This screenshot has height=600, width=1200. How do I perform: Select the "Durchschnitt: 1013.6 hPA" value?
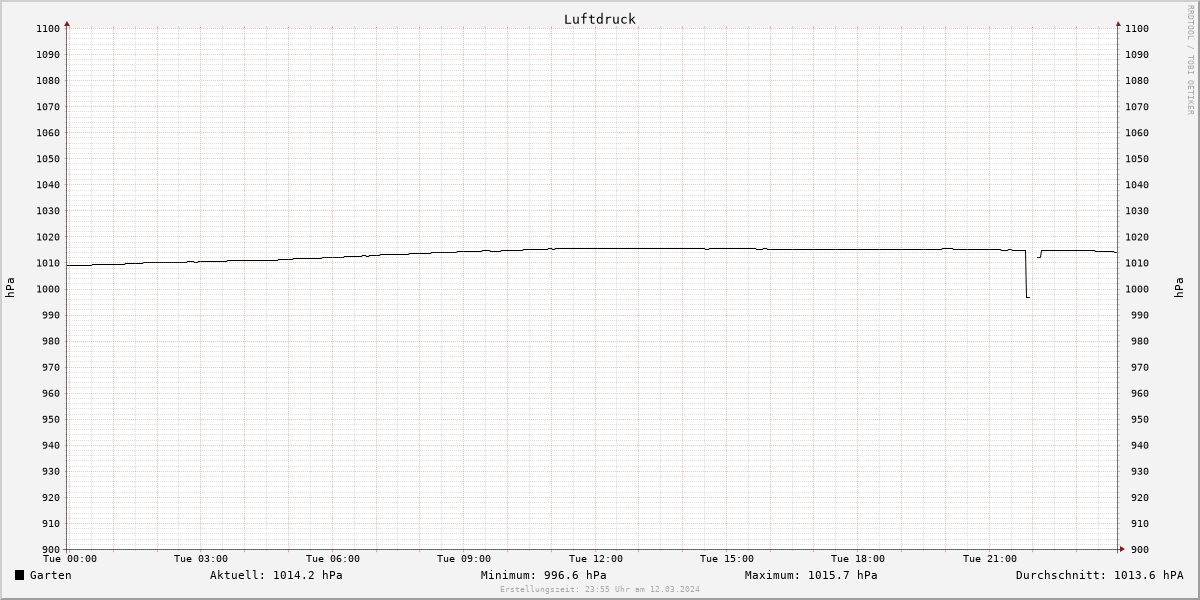point(1099,575)
